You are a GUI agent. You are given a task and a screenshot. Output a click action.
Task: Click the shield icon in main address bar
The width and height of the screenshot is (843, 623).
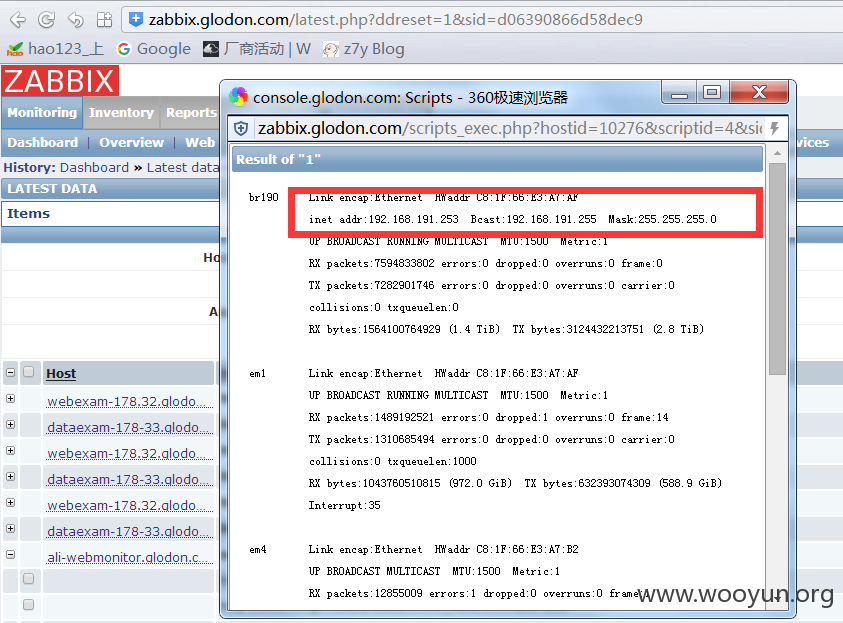(136, 20)
